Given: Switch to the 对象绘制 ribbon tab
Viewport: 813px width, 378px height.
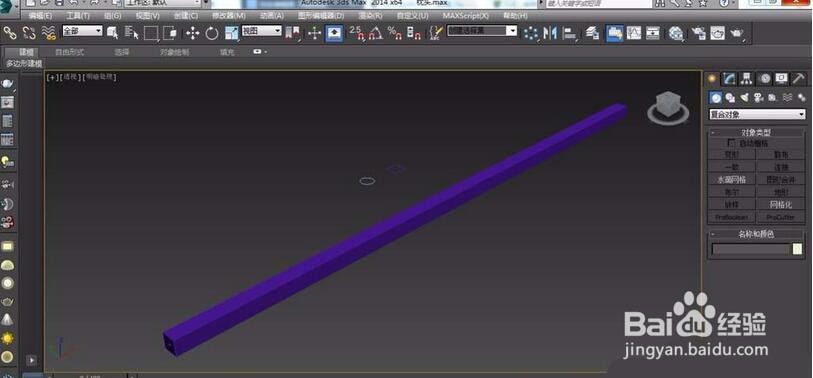Looking at the screenshot, I should point(175,52).
